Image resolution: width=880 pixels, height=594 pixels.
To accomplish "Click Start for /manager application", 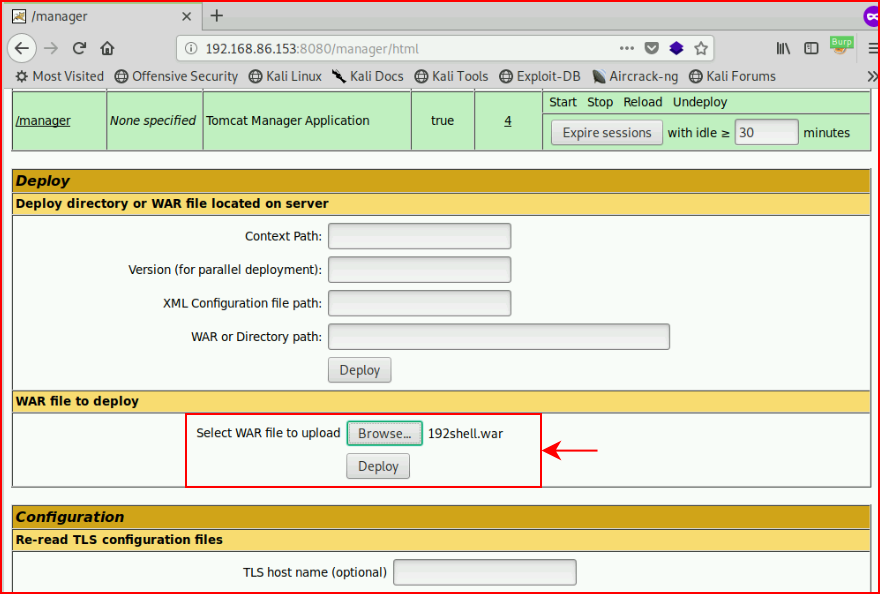I will 562,102.
